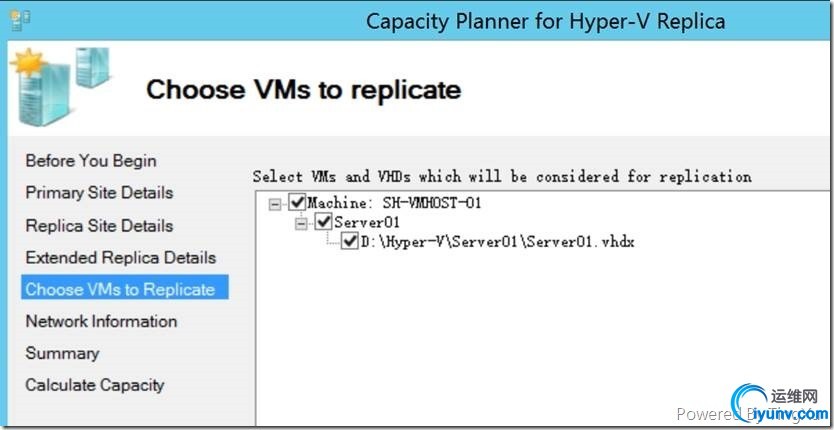
Task: Select the Choose VMs to Replicate step
Action: pos(120,289)
